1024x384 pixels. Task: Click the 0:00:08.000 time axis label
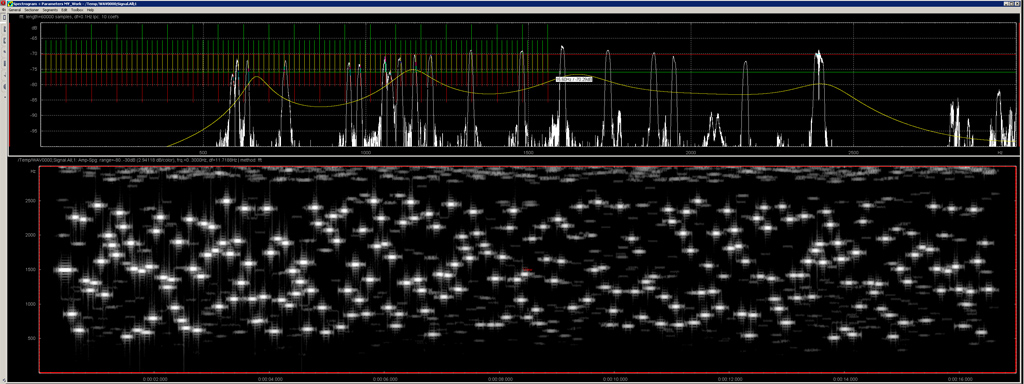500,379
